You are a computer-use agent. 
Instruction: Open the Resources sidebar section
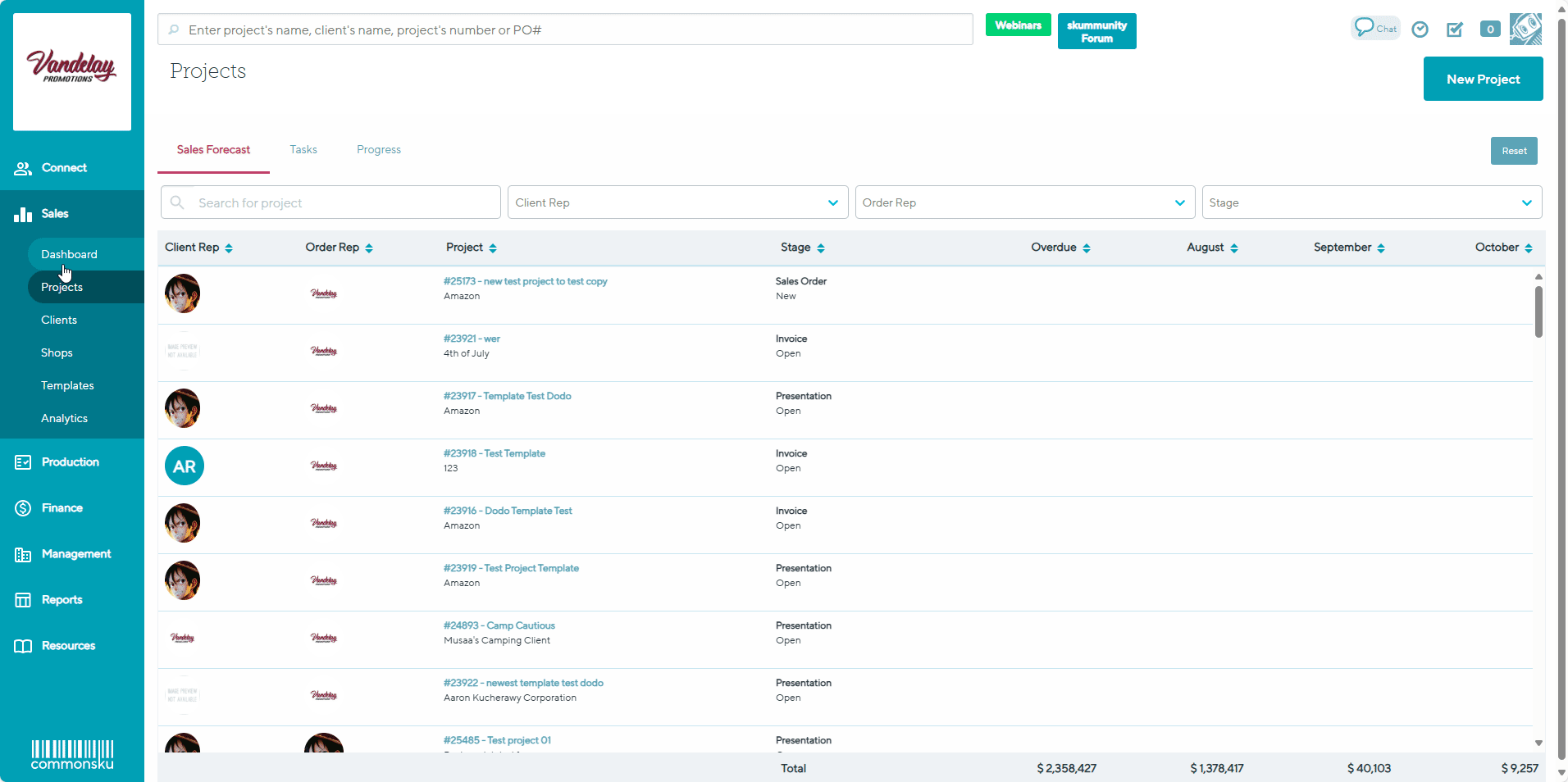[68, 646]
